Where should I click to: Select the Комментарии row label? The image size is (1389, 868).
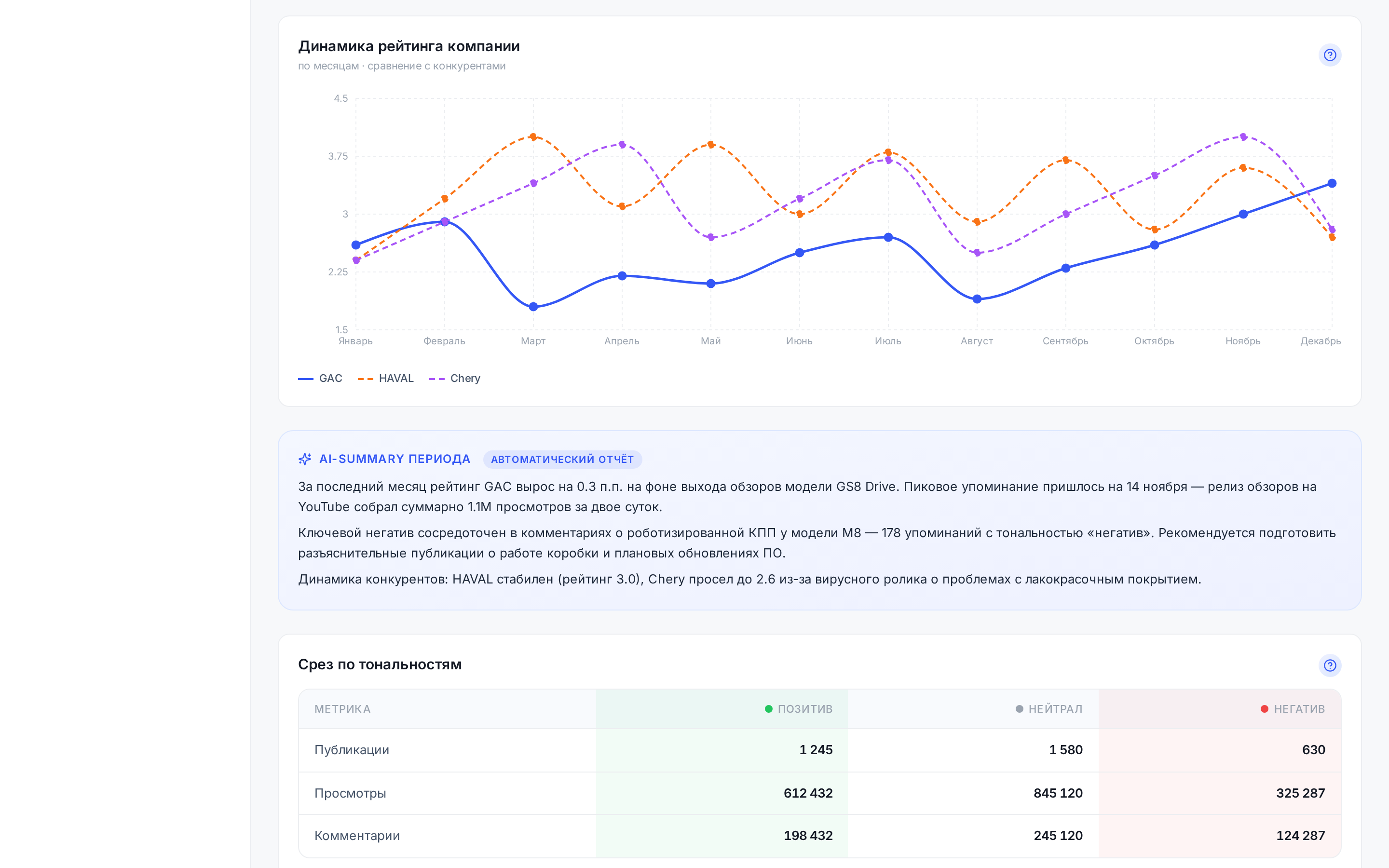point(357,836)
